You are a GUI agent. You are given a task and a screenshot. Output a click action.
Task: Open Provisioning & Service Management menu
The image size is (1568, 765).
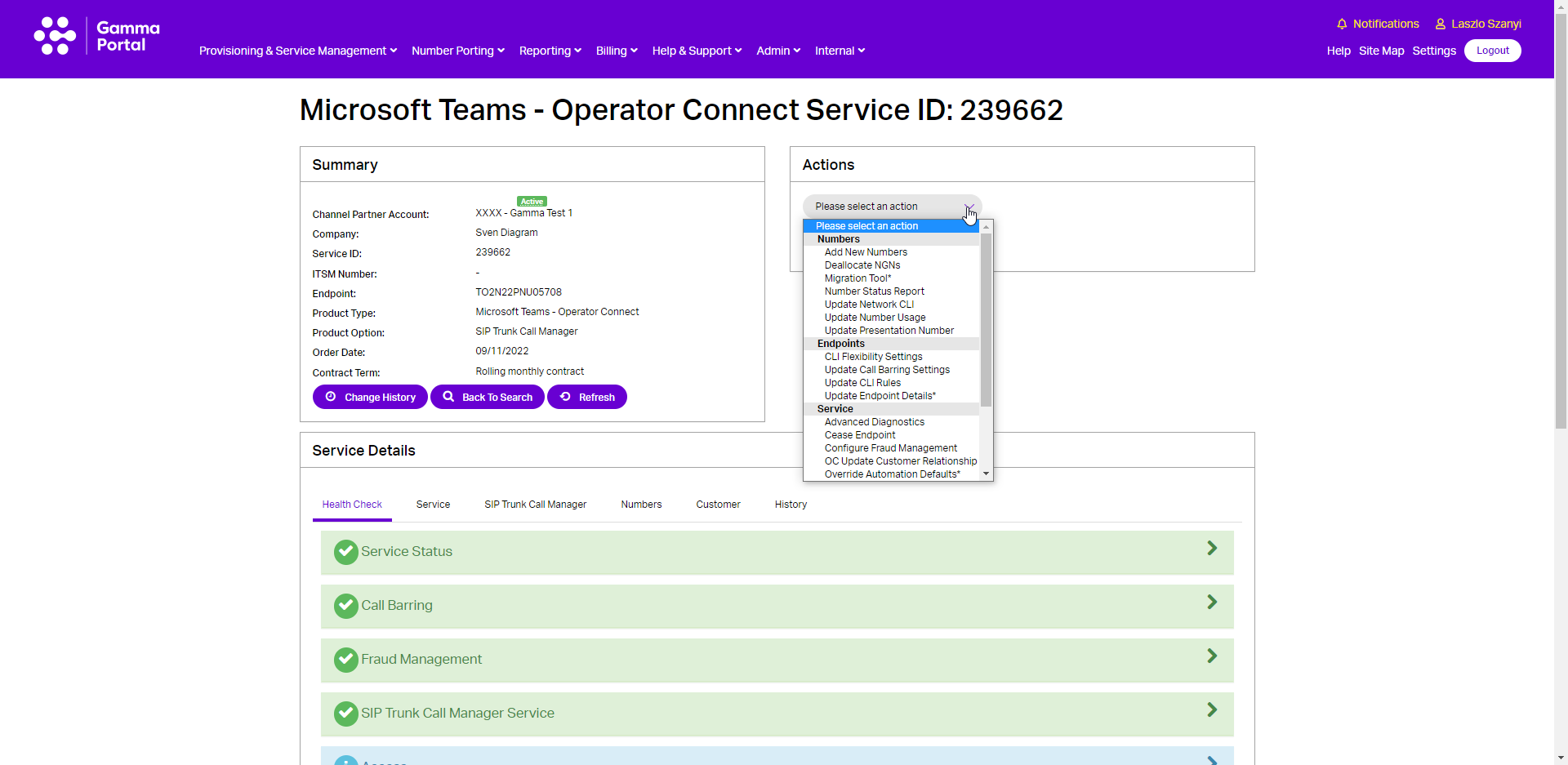[x=298, y=51]
